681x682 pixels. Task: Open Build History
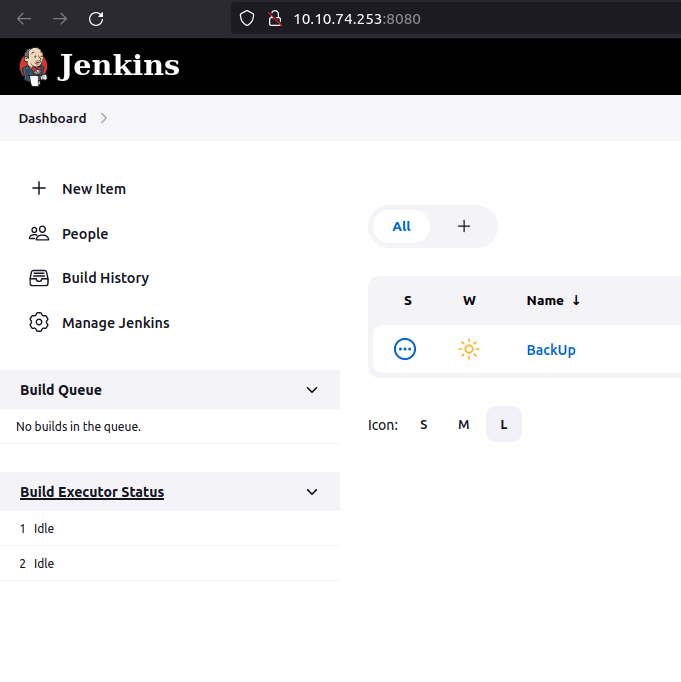pyautogui.click(x=106, y=278)
